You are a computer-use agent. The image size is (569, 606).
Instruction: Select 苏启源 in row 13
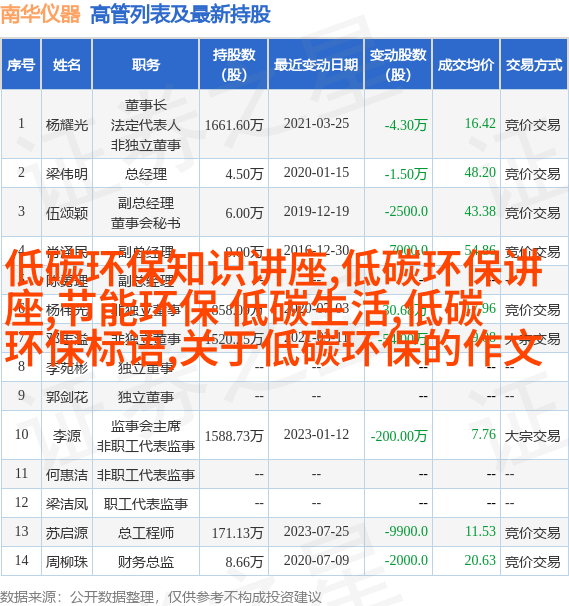tap(67, 533)
